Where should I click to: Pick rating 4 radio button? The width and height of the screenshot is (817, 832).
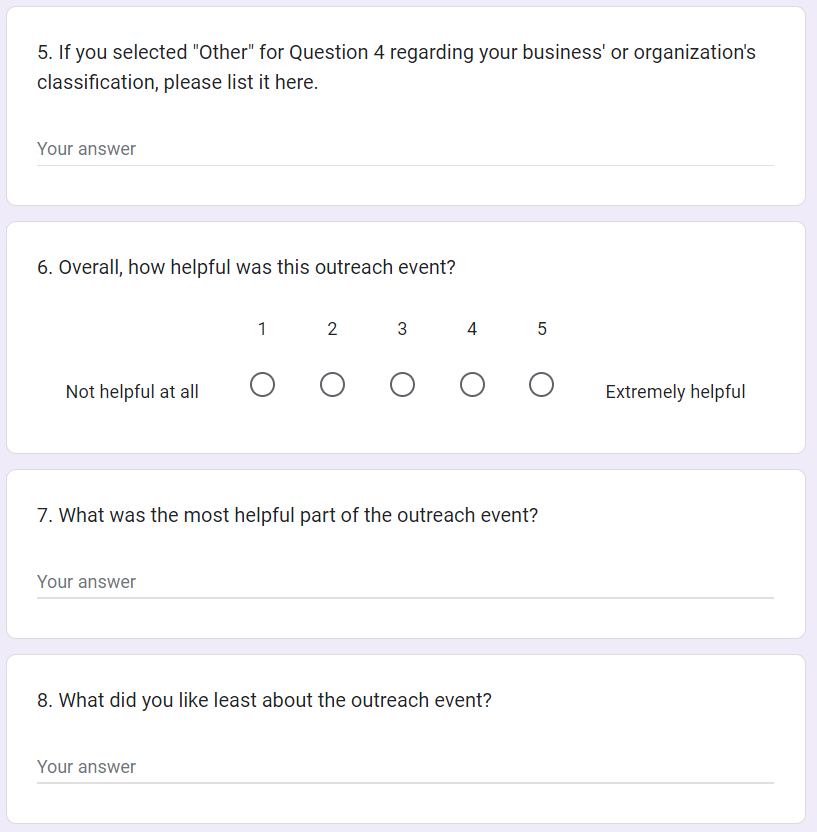pyautogui.click(x=472, y=385)
